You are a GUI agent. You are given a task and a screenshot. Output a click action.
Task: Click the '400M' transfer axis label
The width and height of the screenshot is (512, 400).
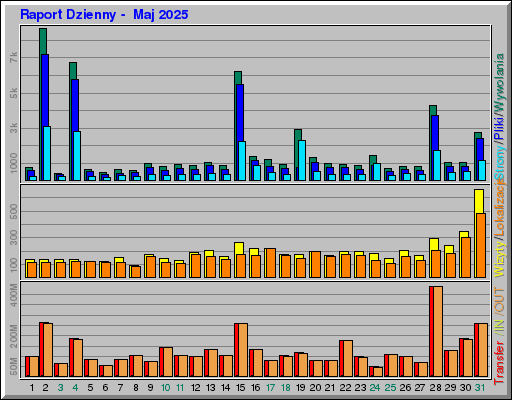point(14,295)
